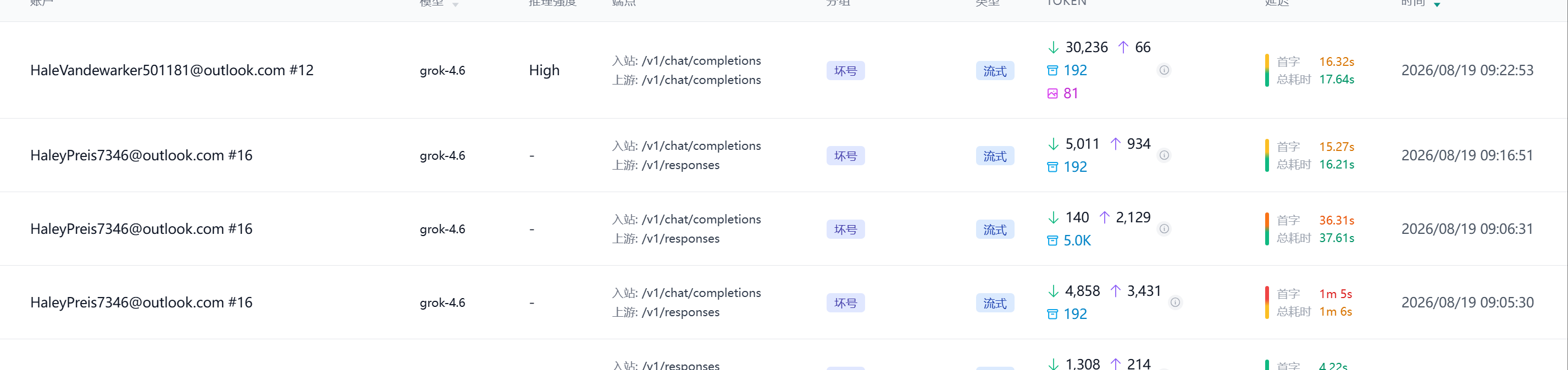Toggle time column sort arrow
Viewport: 1568px width, 370px height.
pos(1437,5)
